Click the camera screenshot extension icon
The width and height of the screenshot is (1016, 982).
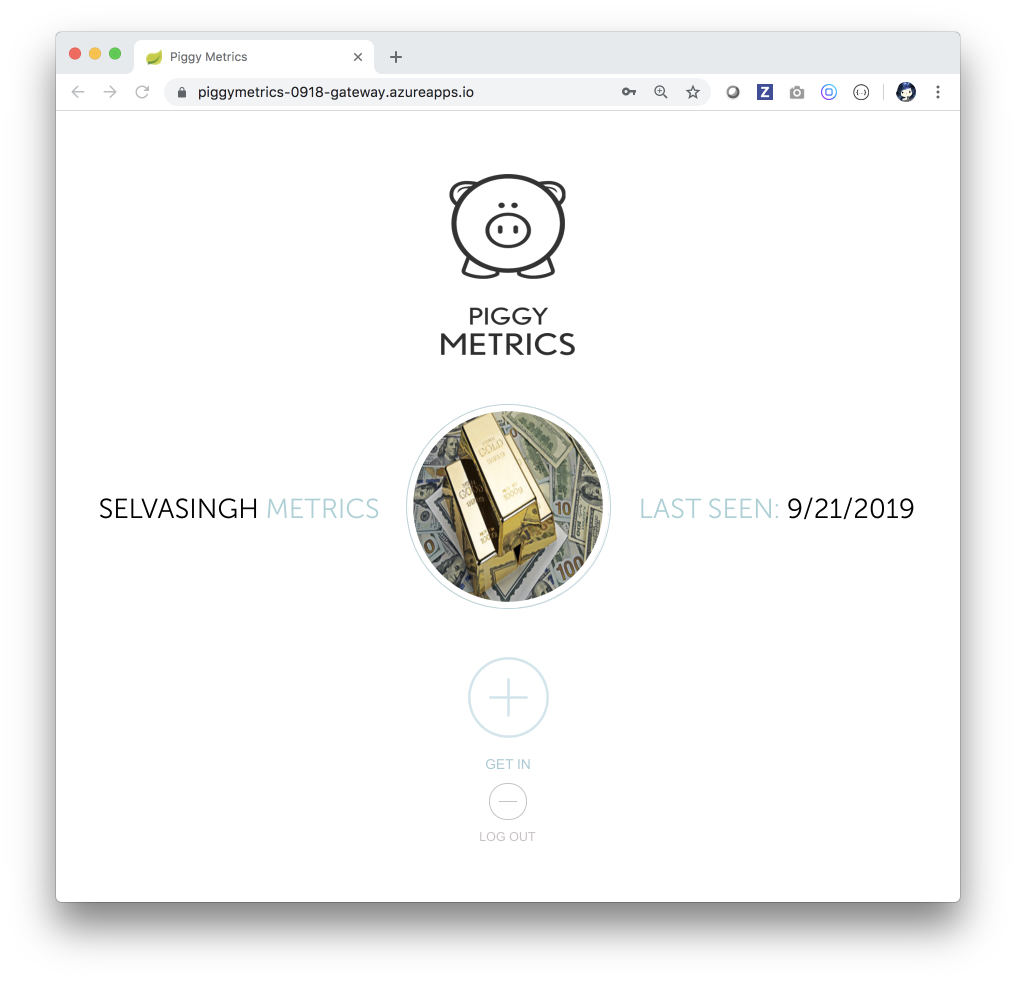click(x=797, y=93)
